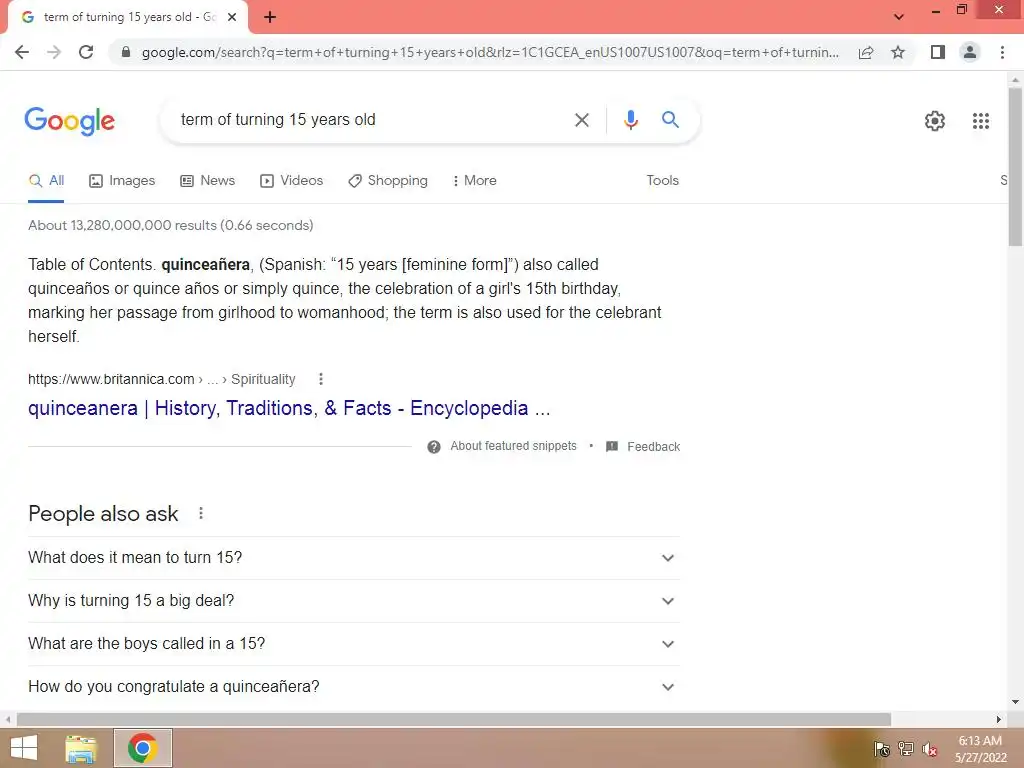The height and width of the screenshot is (768, 1024).
Task: Expand 'What are the boys called in a 15?'
Action: (354, 644)
